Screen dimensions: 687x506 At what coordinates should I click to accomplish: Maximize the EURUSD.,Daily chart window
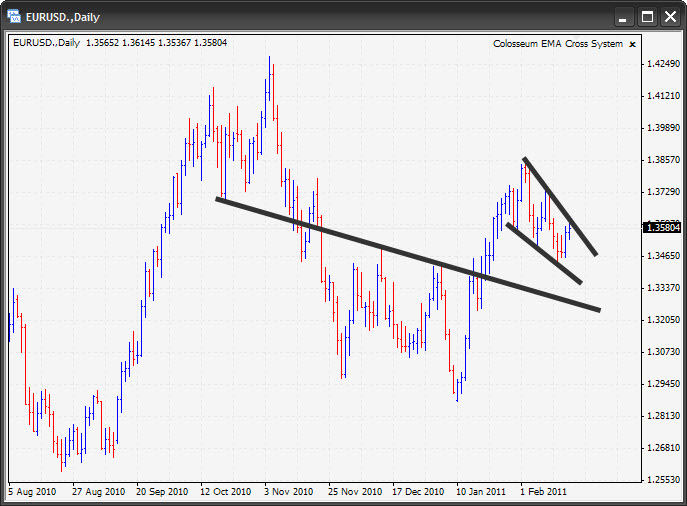pos(647,17)
